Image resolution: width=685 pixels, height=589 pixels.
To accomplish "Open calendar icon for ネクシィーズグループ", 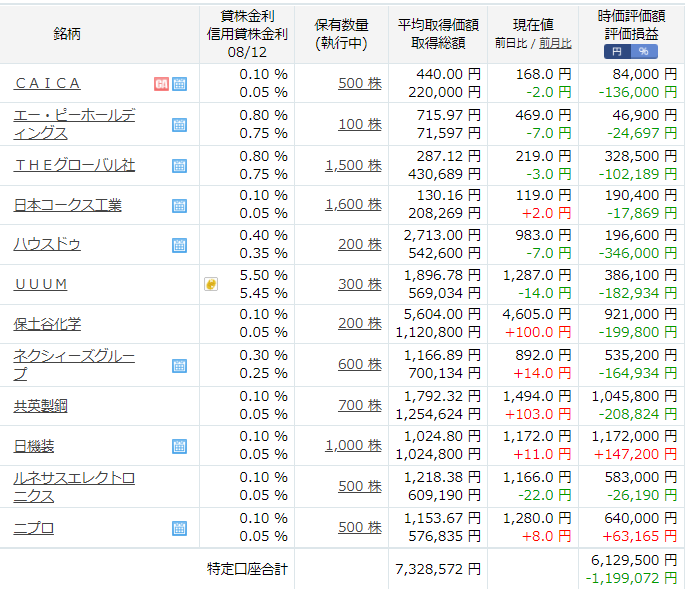I will point(179,365).
